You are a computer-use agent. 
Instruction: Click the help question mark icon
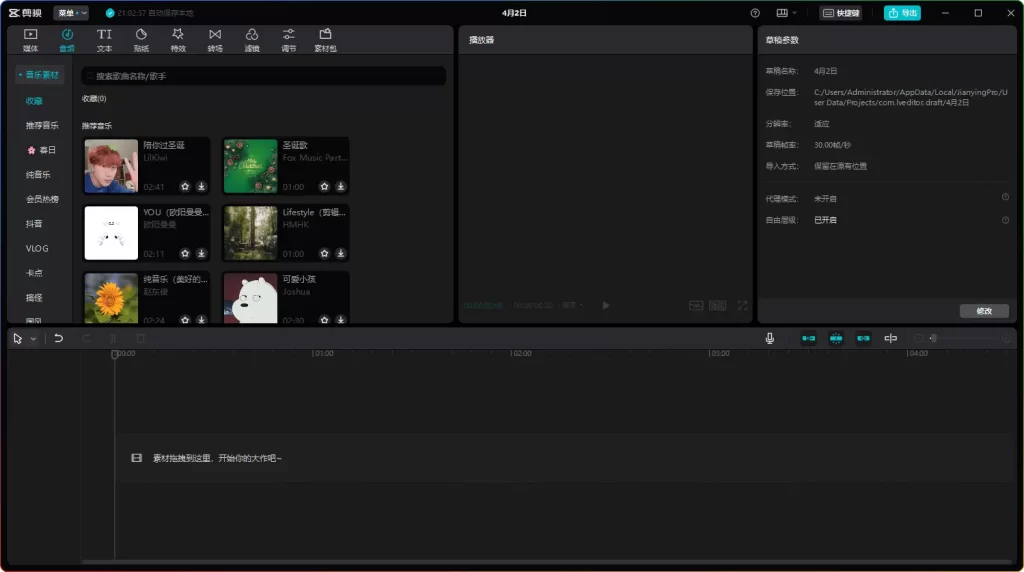point(755,13)
